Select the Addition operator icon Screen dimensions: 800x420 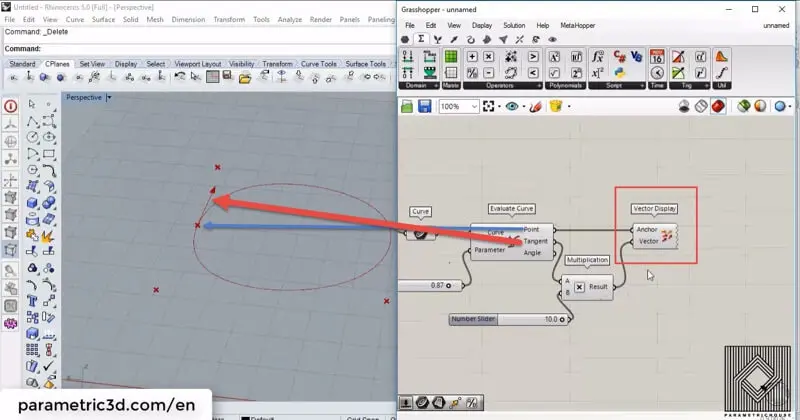tap(471, 57)
